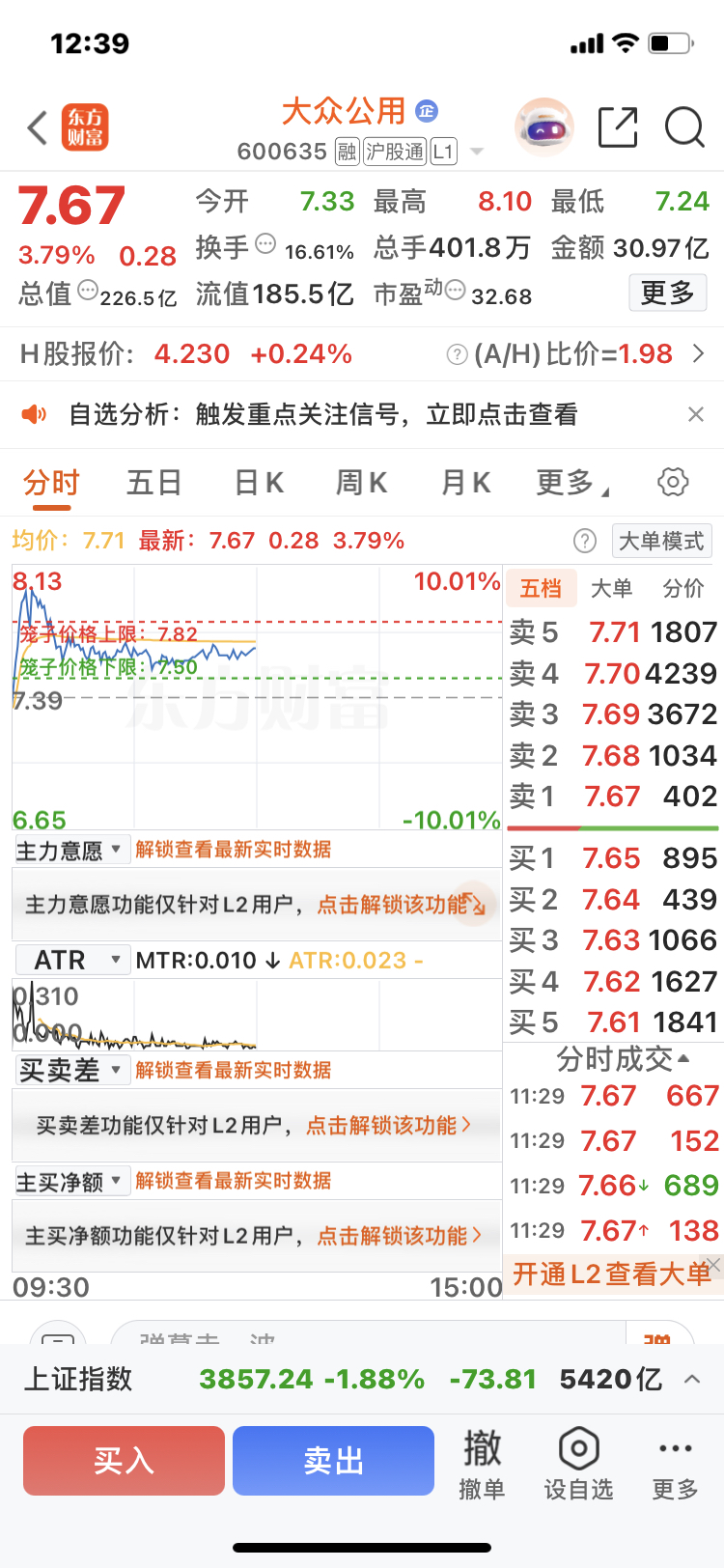The image size is (724, 1568).
Task: Tap the ATR volatility chart
Action: coord(257,1014)
